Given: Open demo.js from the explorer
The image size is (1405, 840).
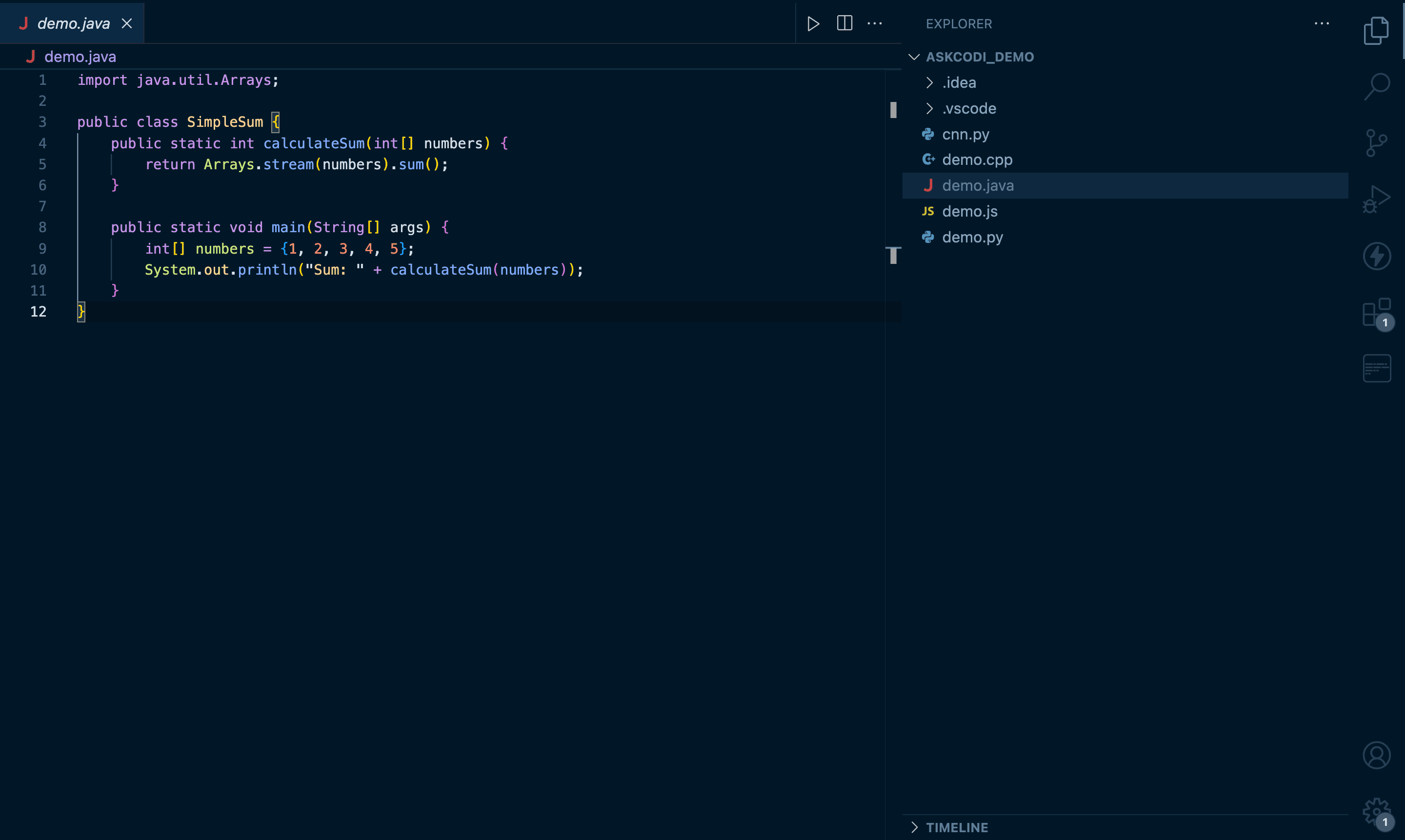Looking at the screenshot, I should click(1125, 211).
